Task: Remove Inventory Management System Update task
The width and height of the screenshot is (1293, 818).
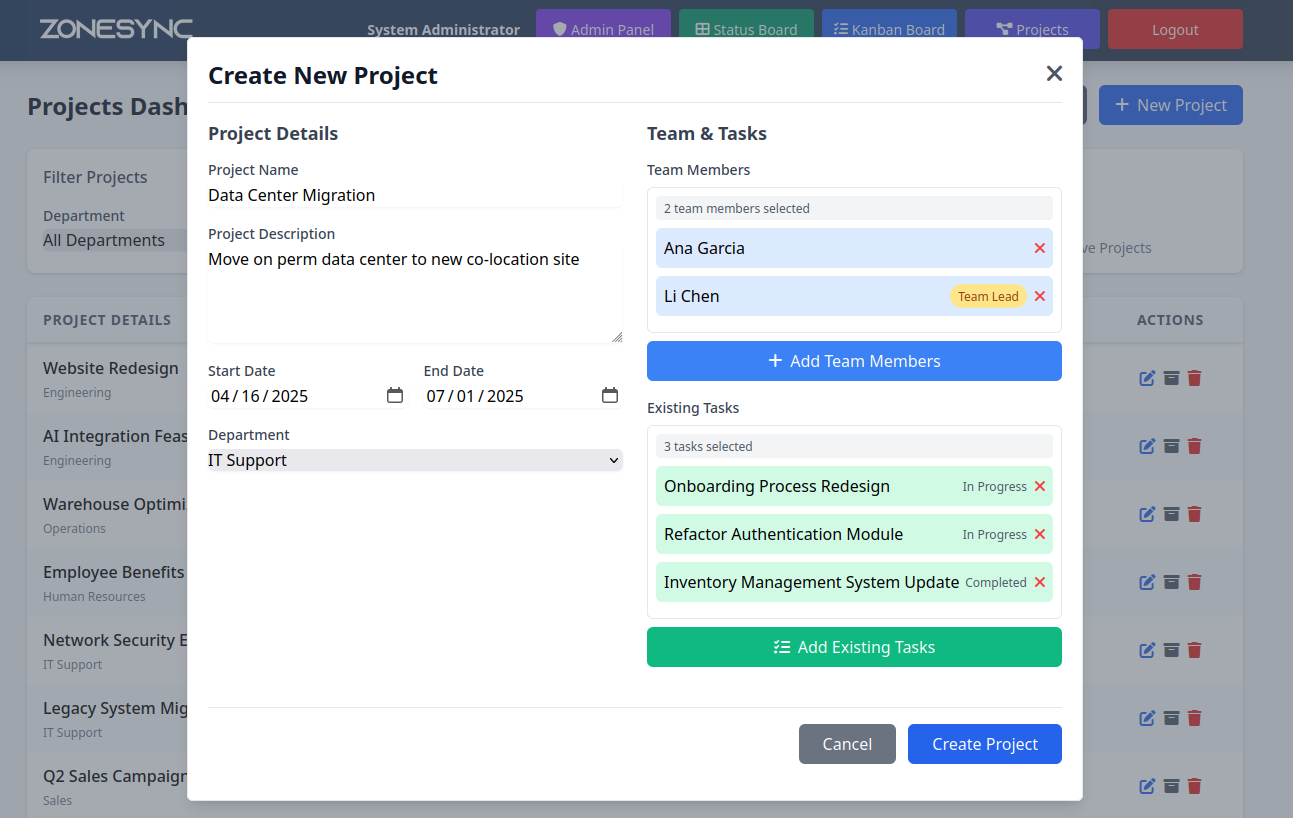Action: pos(1040,582)
